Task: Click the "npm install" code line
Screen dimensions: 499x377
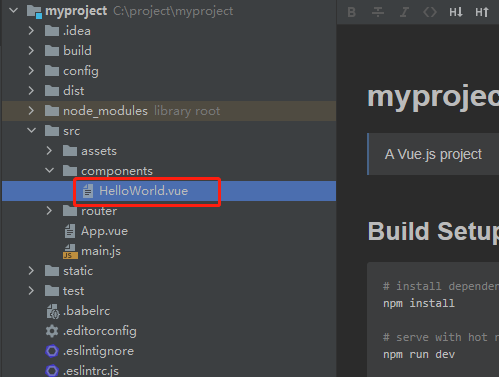Action: coord(419,303)
